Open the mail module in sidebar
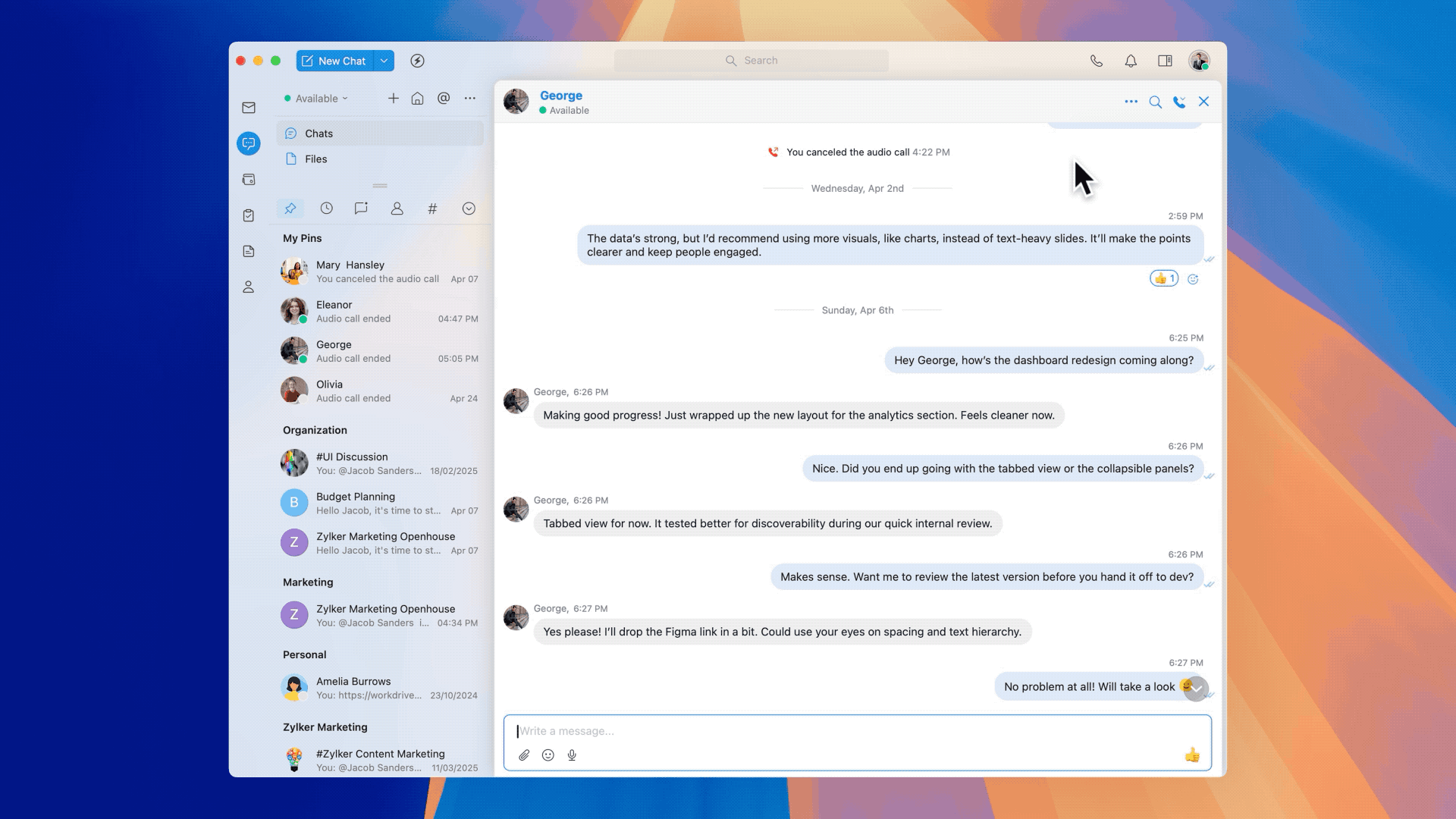This screenshot has width=1456, height=819. (x=249, y=108)
